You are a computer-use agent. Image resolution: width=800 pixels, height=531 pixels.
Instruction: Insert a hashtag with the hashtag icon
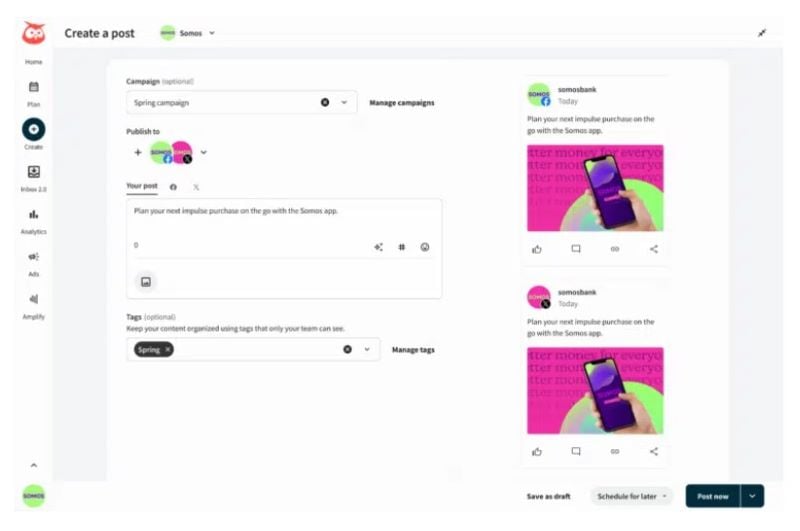pyautogui.click(x=402, y=247)
